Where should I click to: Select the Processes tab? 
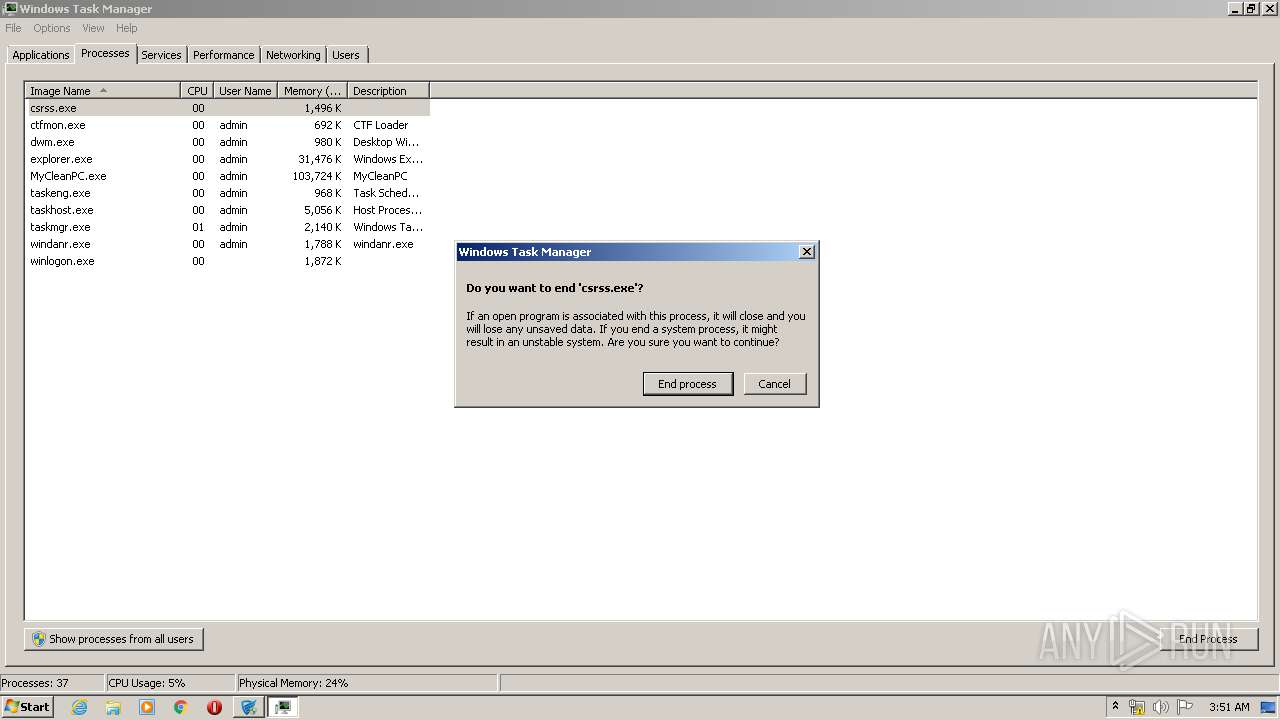click(x=105, y=53)
